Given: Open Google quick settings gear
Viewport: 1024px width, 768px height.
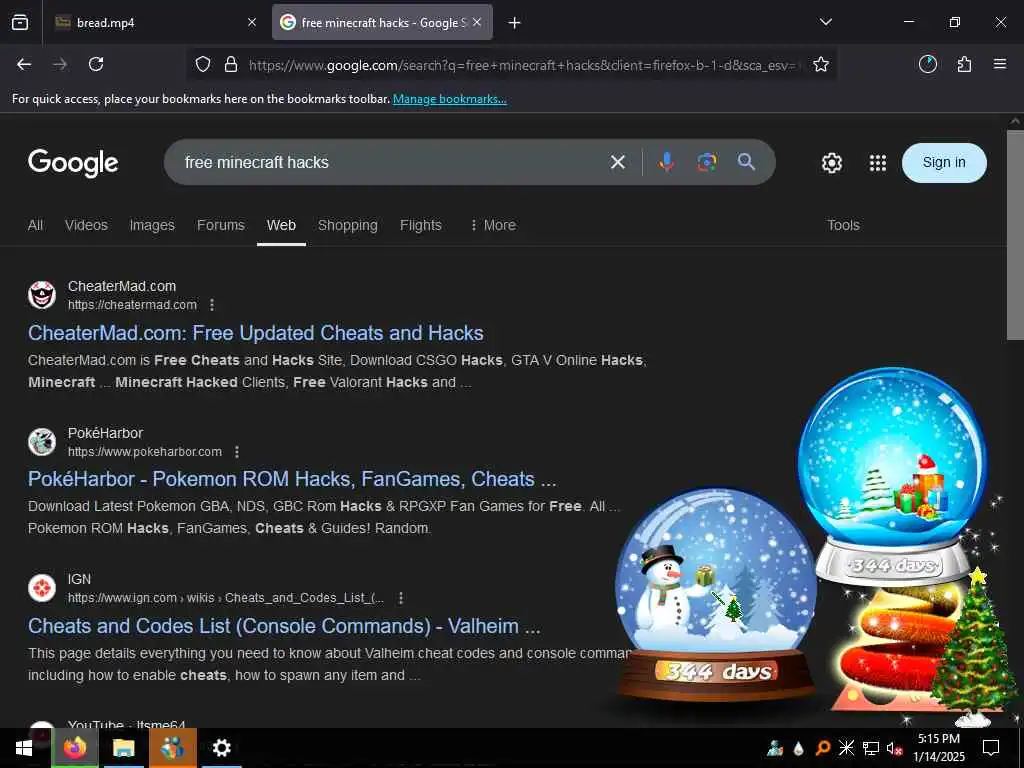Looking at the screenshot, I should [831, 163].
